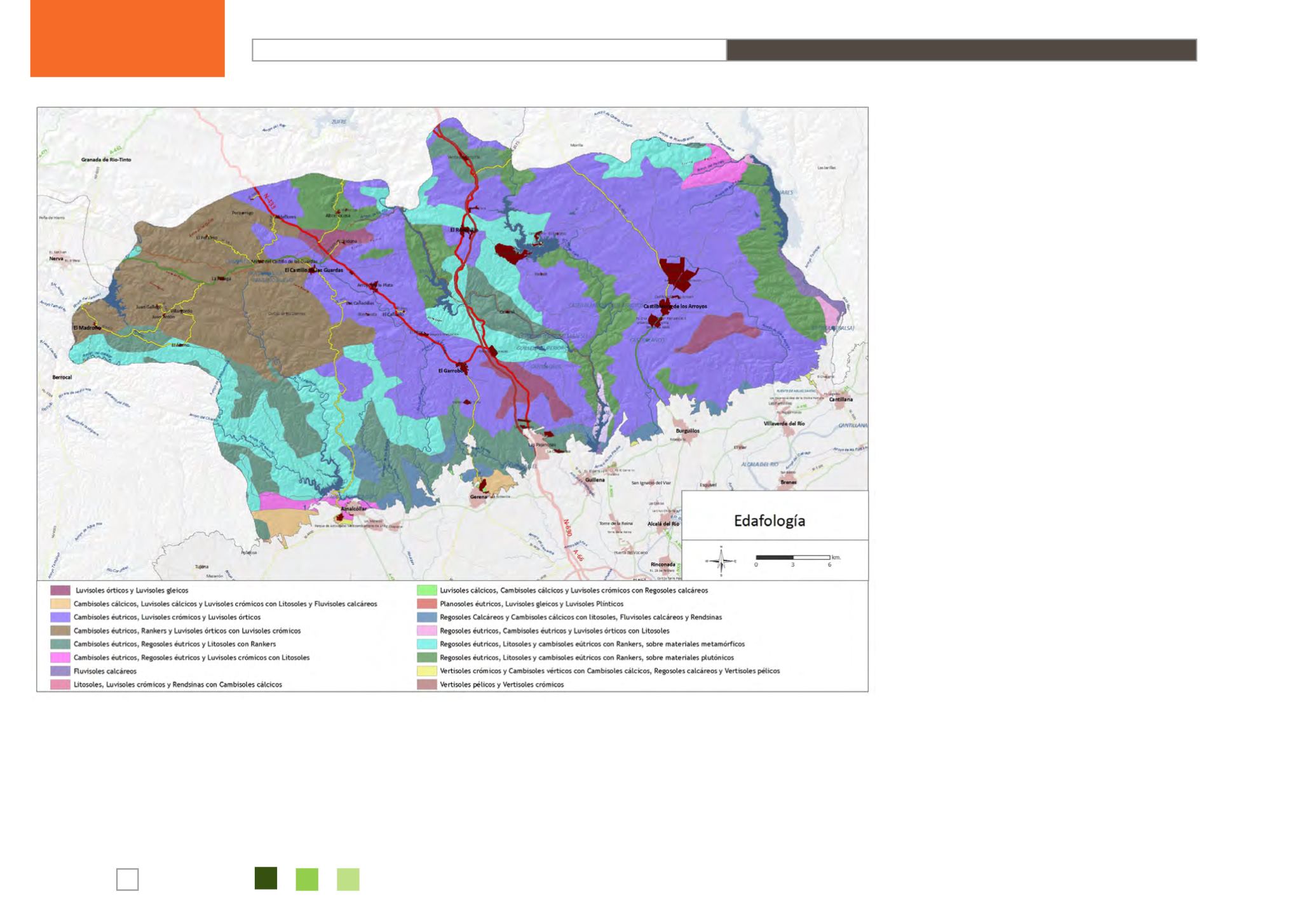Click the compass rose north arrow icon
The width and height of the screenshot is (1309, 924).
(721, 561)
